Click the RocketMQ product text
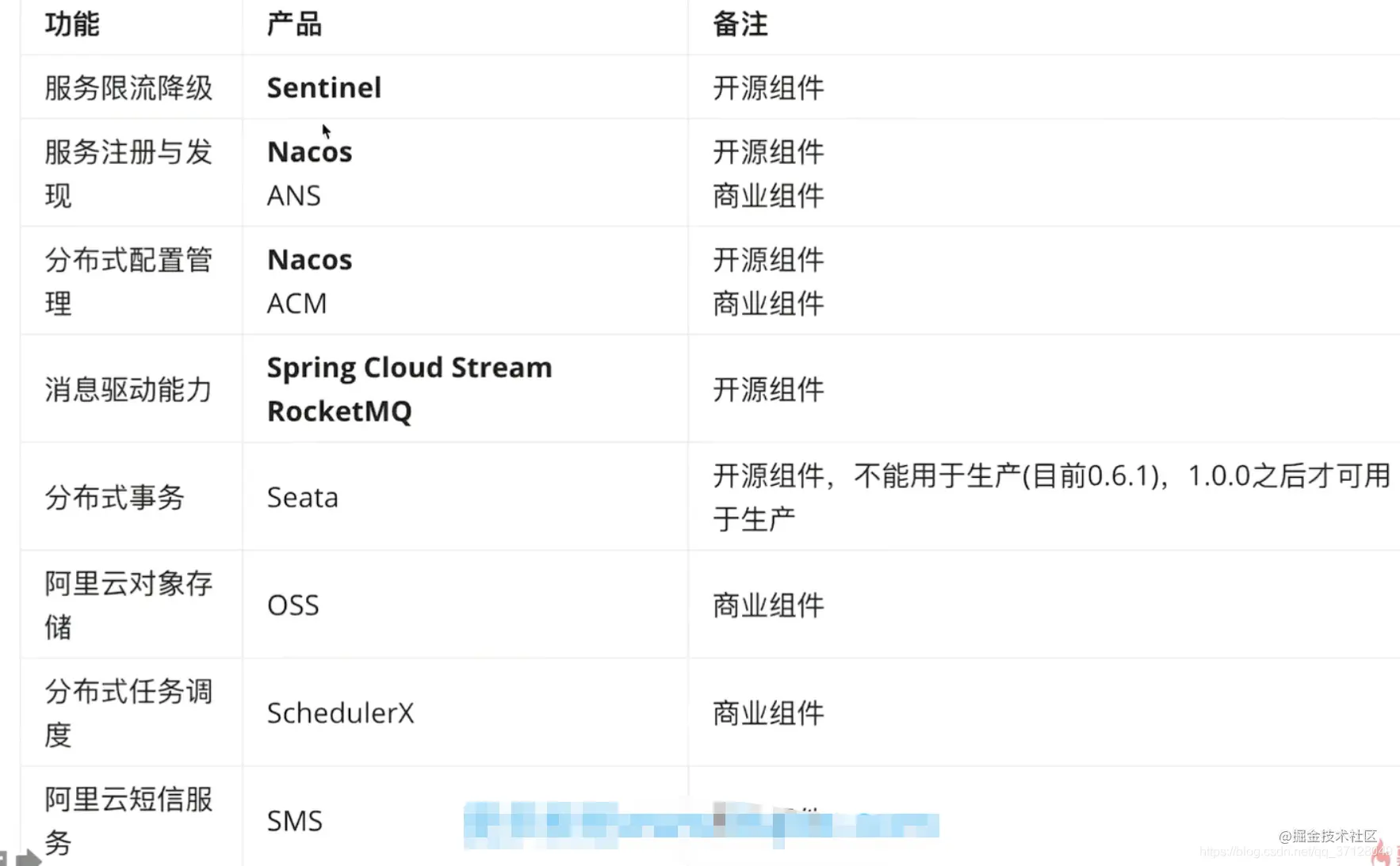The width and height of the screenshot is (1400, 866). 339,411
